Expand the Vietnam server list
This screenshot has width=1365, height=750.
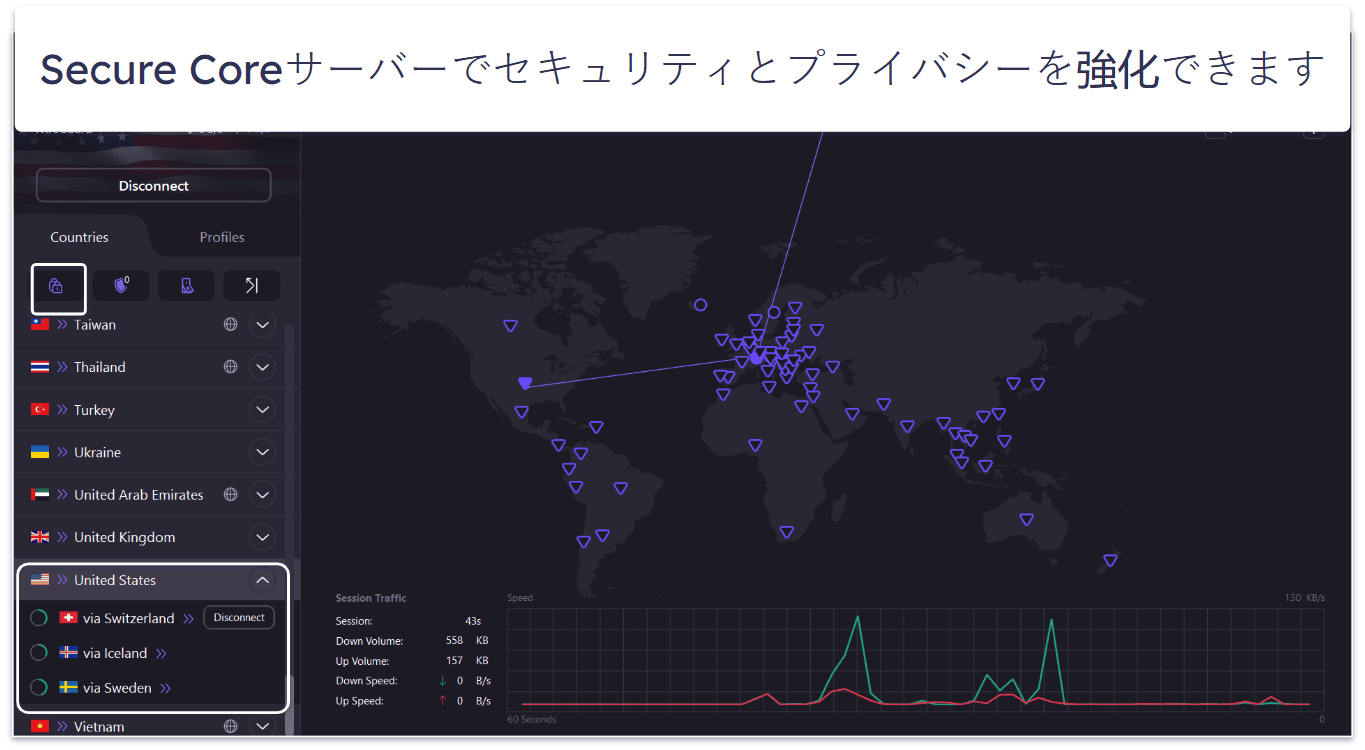tap(262, 726)
